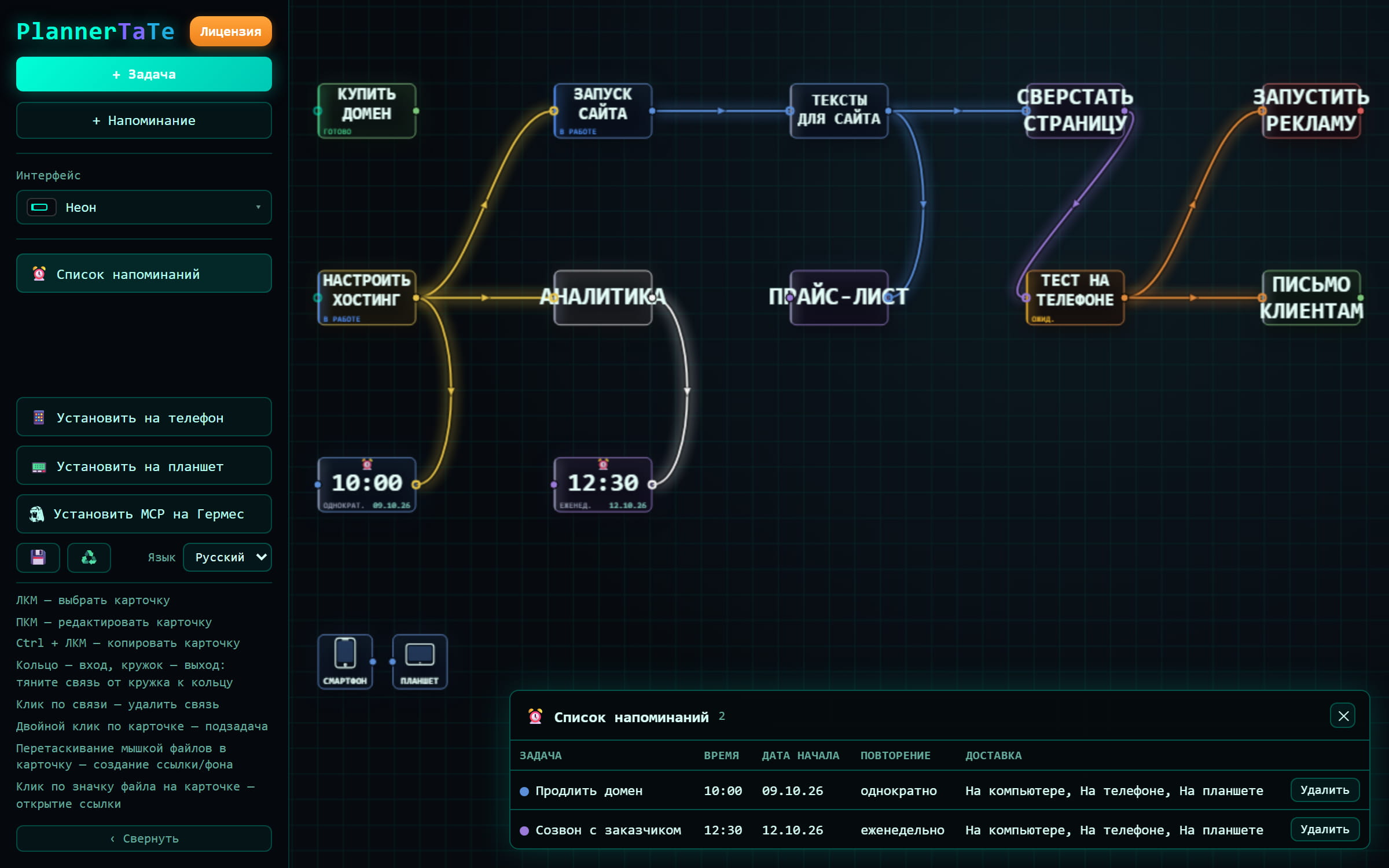The height and width of the screenshot is (868, 1389).
Task: Add a reminder with + Напоминание
Action: pyautogui.click(x=144, y=120)
